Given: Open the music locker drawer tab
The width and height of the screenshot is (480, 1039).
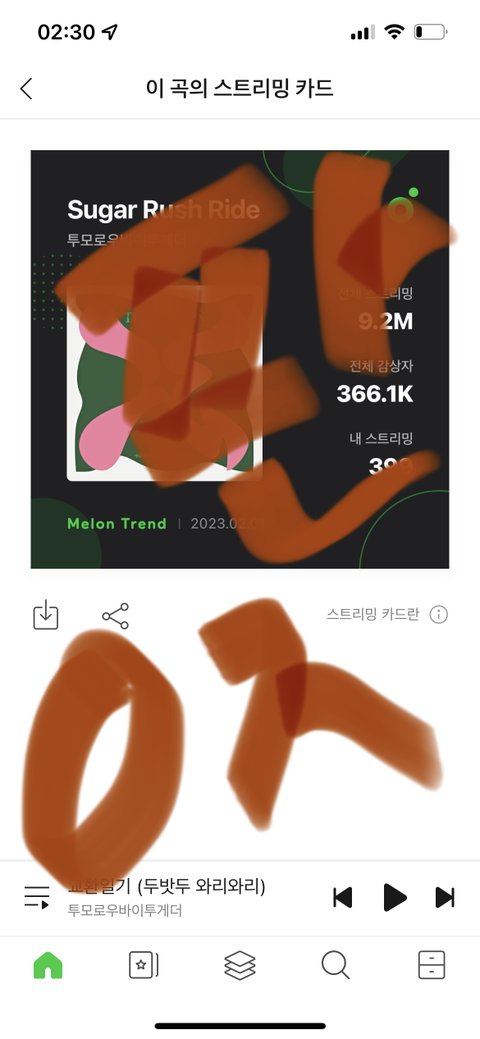Looking at the screenshot, I should tap(432, 965).
